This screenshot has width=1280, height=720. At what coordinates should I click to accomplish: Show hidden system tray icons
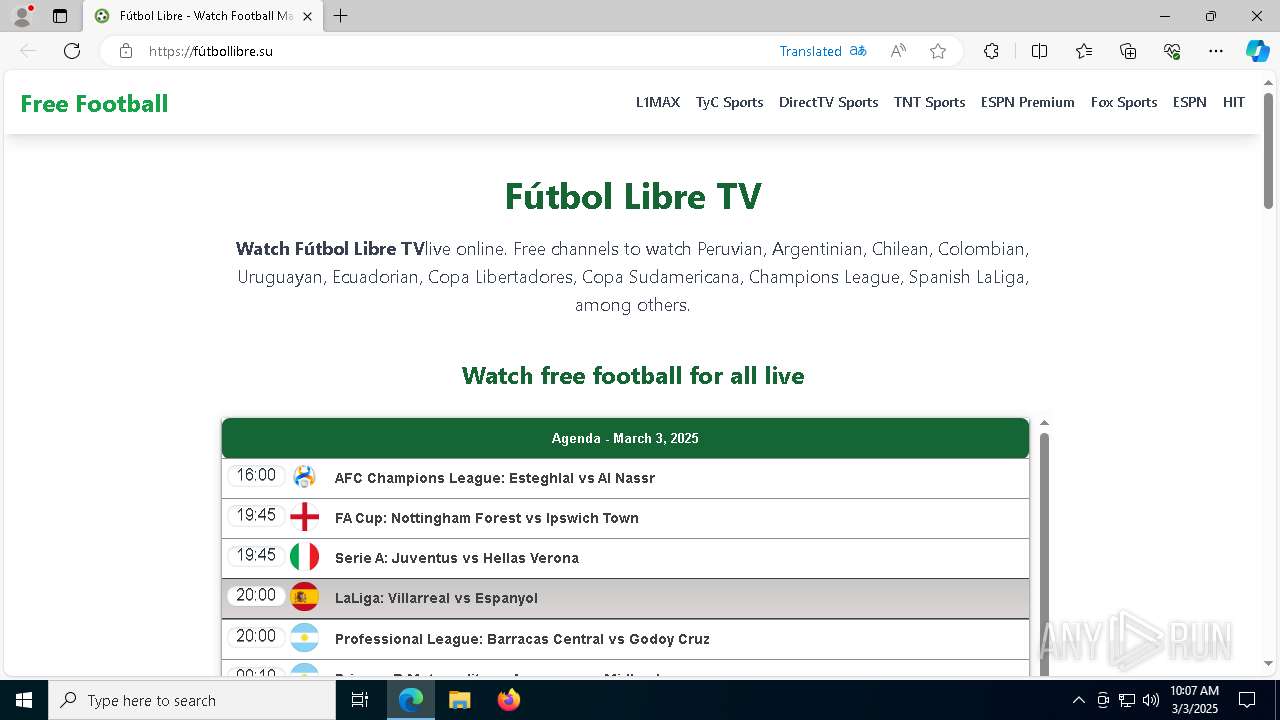(x=1078, y=700)
